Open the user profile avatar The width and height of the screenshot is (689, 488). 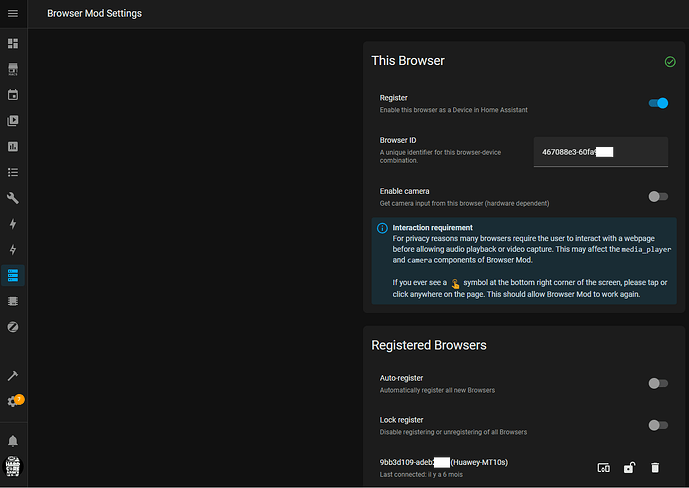[x=13, y=466]
